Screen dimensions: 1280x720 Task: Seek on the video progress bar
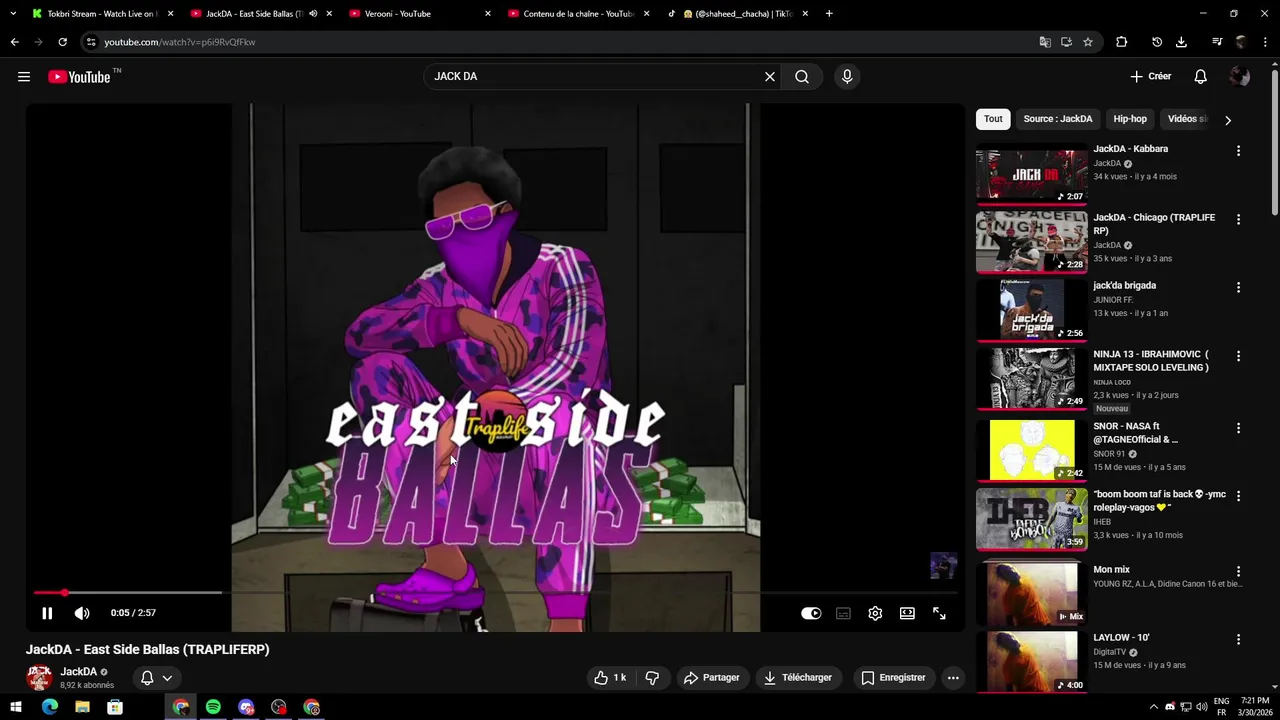click(495, 593)
